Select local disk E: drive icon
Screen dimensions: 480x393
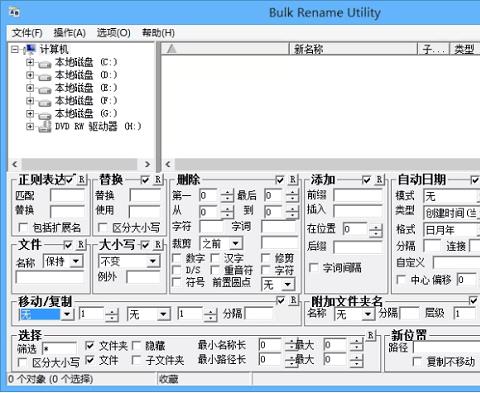tap(45, 89)
